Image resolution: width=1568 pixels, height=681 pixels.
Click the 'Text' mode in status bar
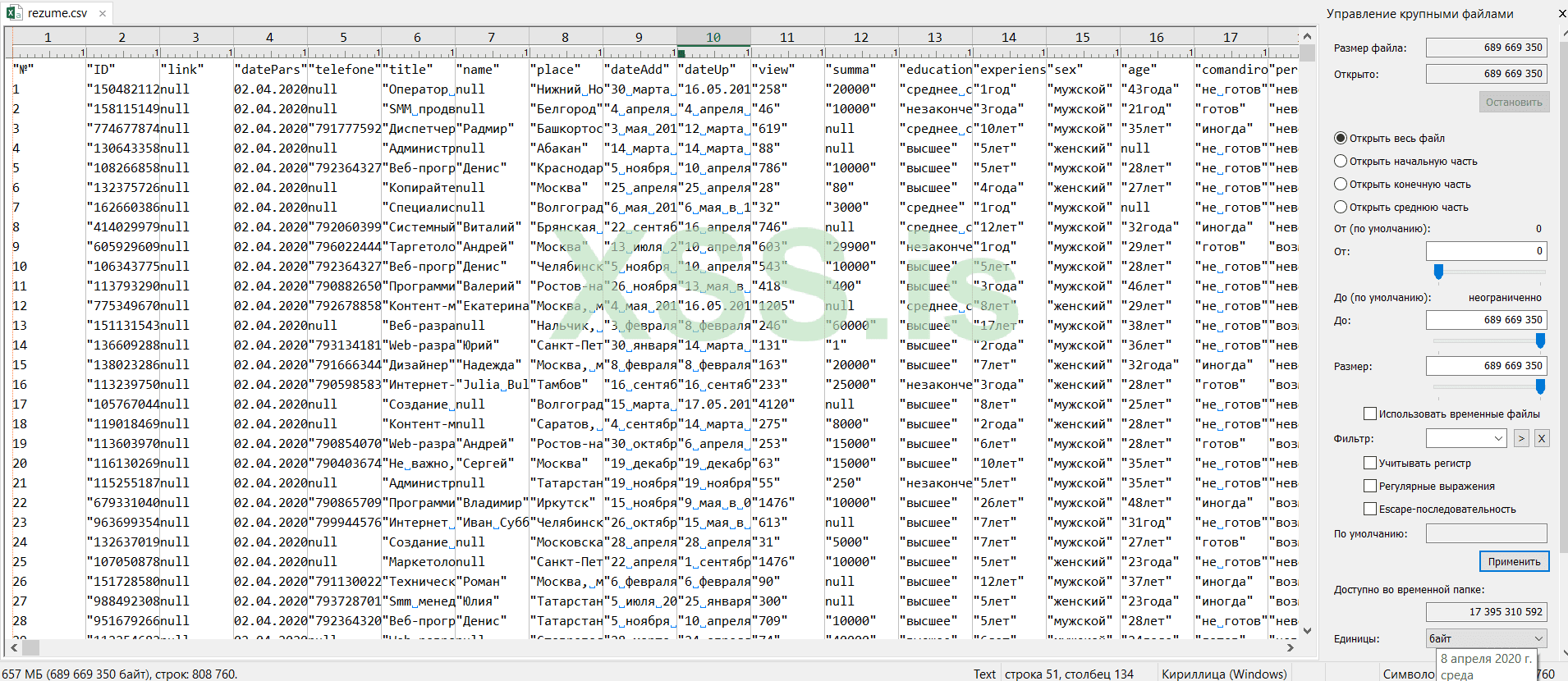coord(984,674)
